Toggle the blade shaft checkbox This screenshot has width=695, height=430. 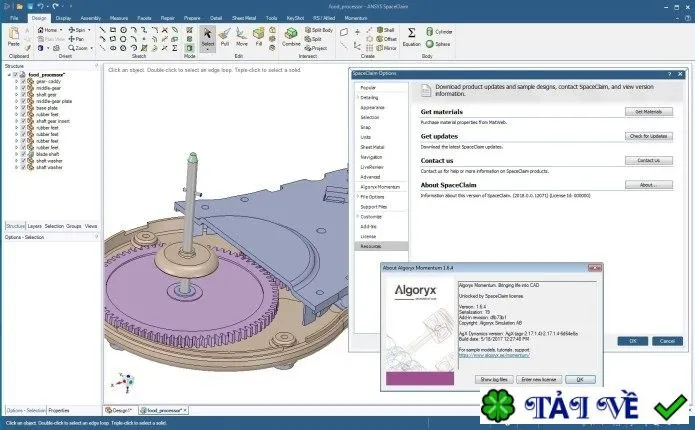[x=23, y=154]
